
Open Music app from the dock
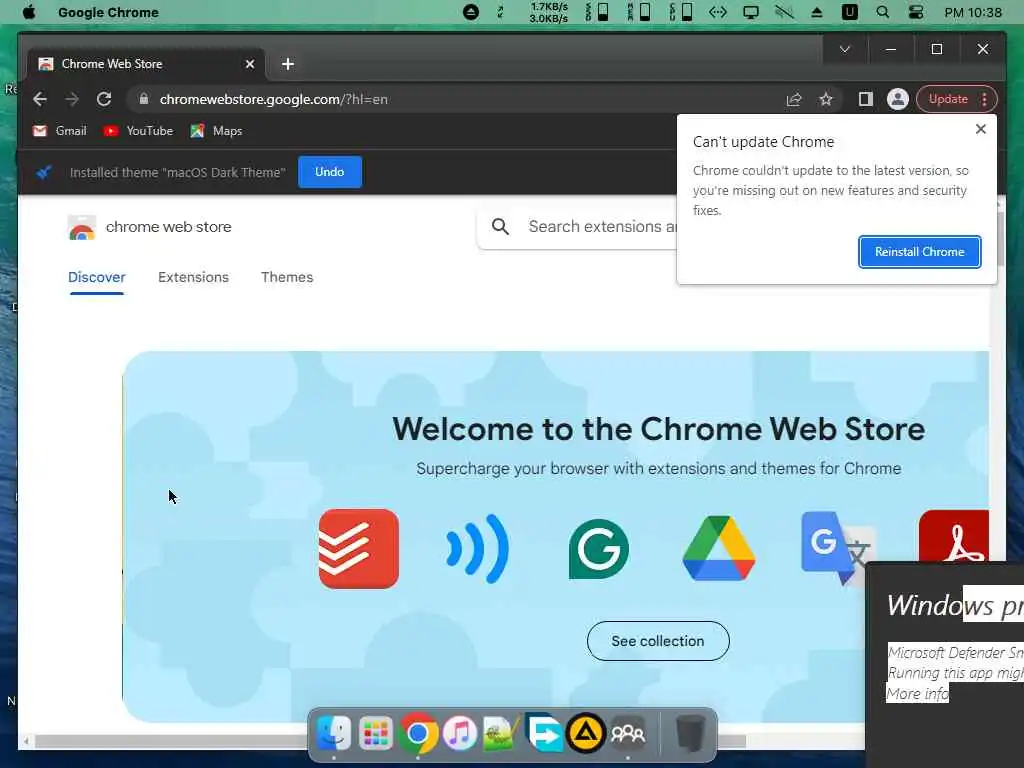coord(460,734)
